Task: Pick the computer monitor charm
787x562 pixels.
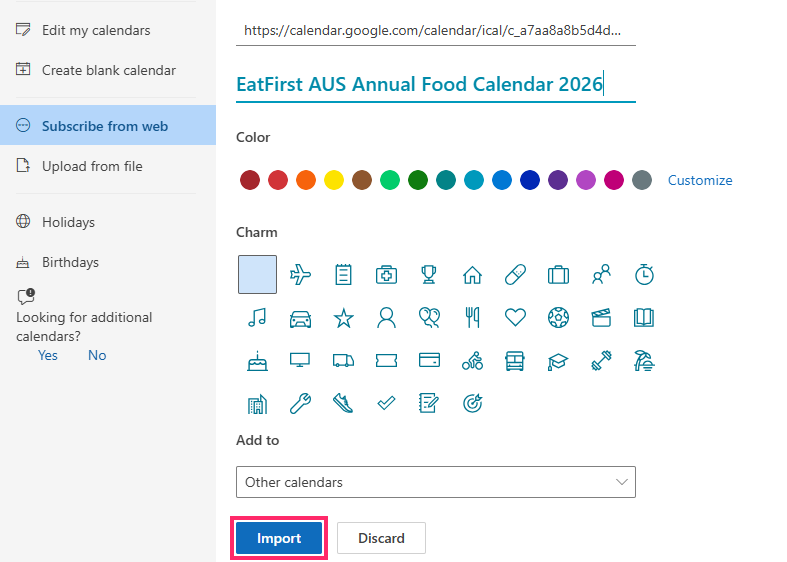Action: 300,360
